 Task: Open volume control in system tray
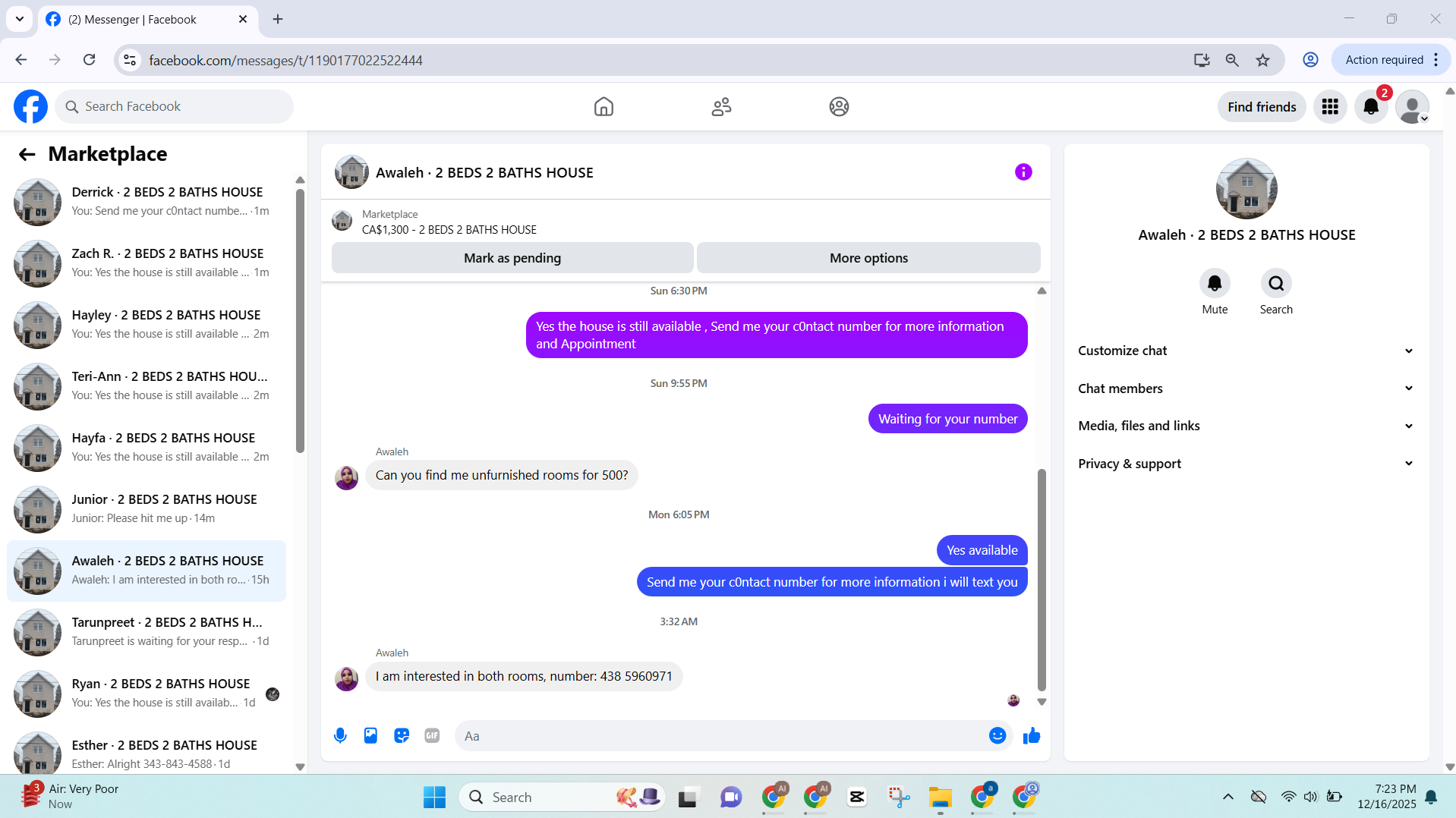(1310, 797)
